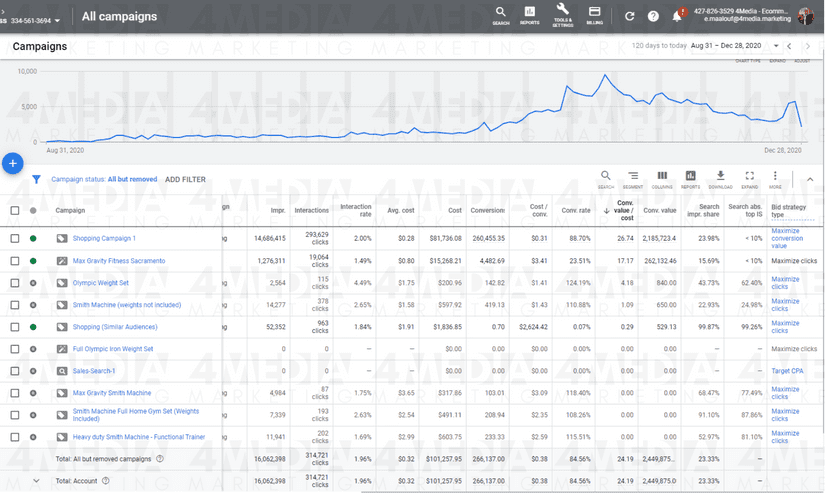The image size is (825, 493).
Task: Click the Shopping Campaign 1 type icon
Action: point(62,238)
